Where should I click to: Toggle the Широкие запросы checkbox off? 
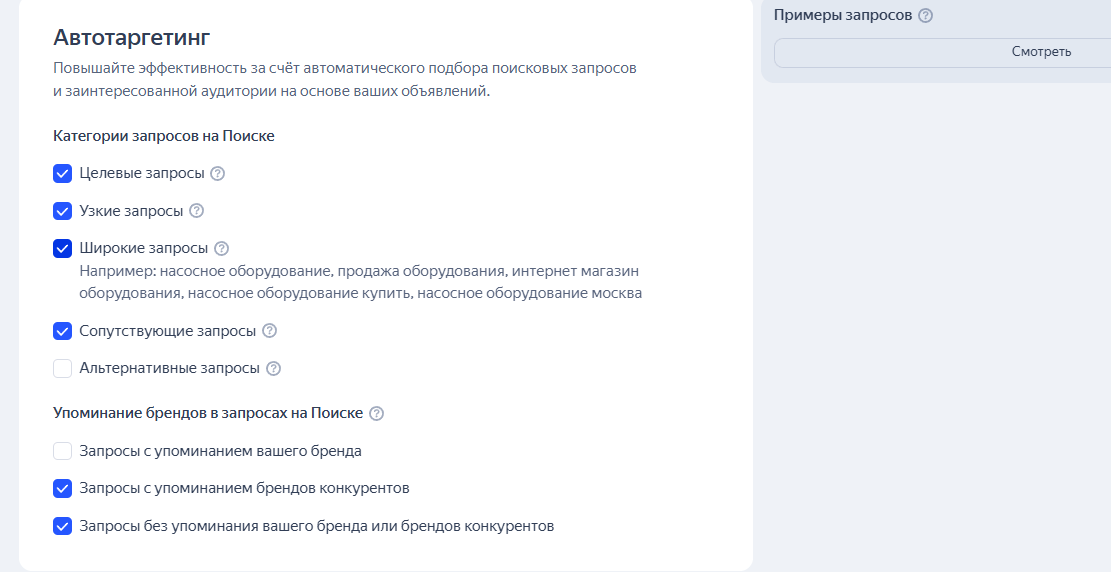tap(63, 248)
